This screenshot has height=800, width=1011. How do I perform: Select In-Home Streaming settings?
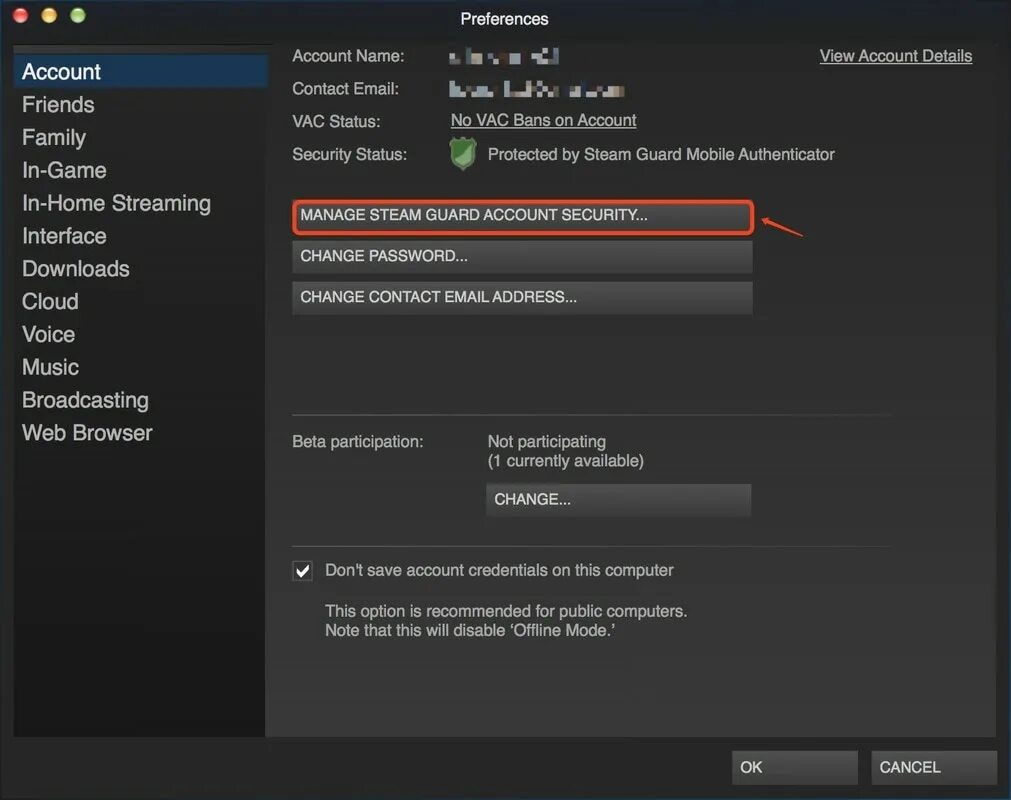point(116,203)
